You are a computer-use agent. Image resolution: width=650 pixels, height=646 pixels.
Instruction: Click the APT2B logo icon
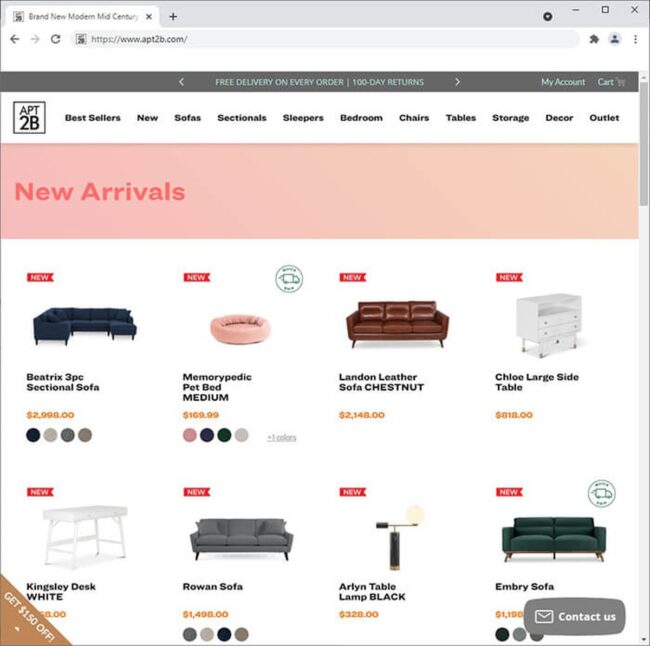coord(29,117)
